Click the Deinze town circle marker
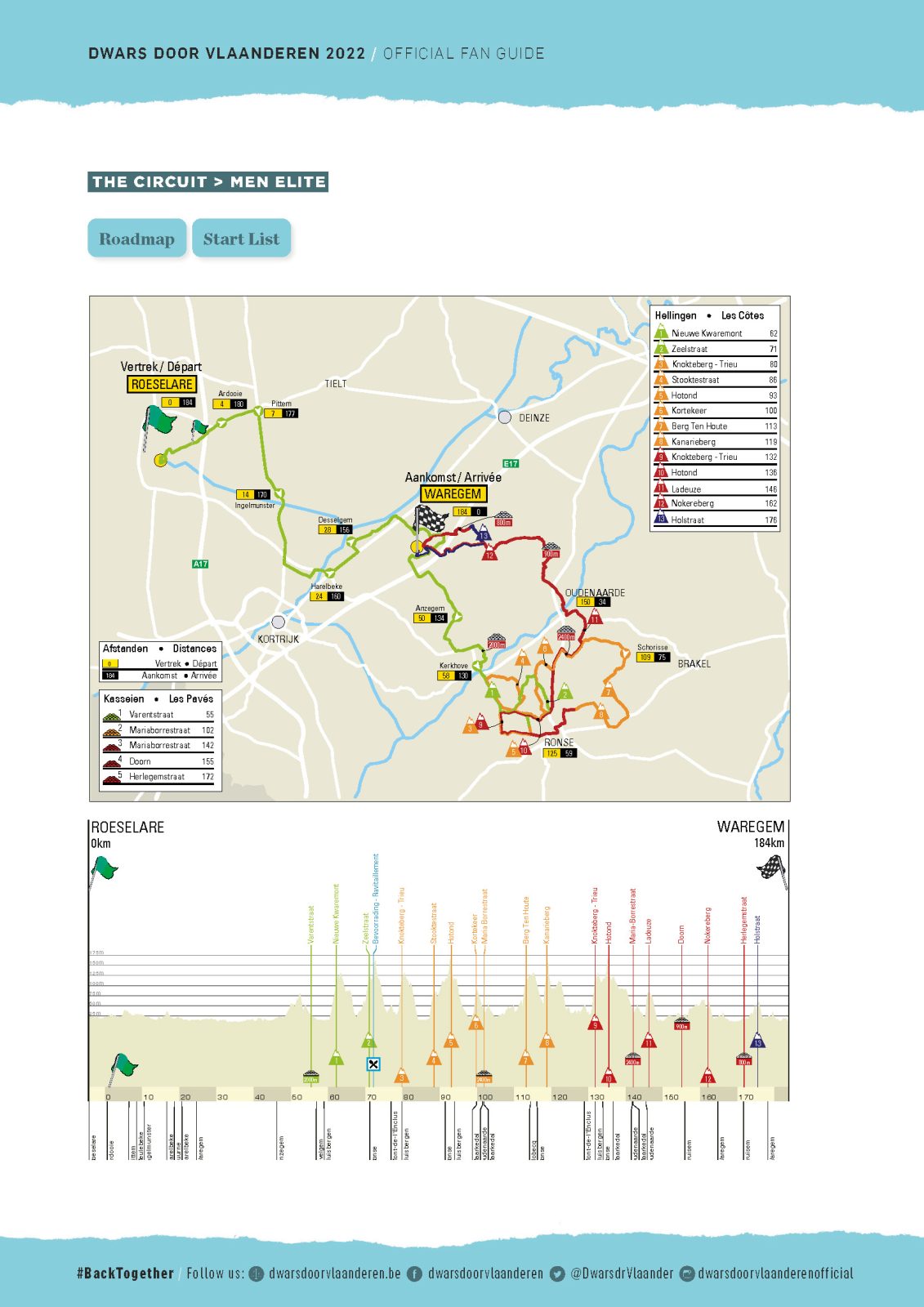 coord(505,417)
